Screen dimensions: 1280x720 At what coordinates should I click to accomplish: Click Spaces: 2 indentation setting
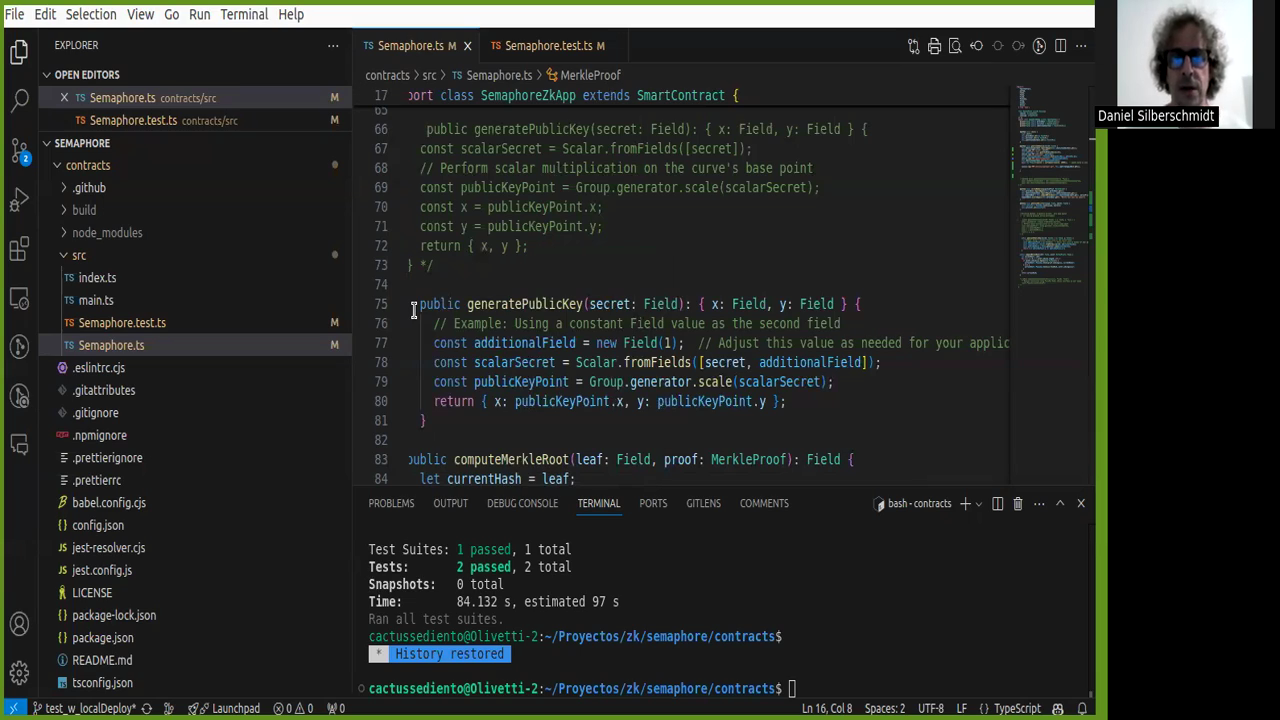(x=885, y=708)
